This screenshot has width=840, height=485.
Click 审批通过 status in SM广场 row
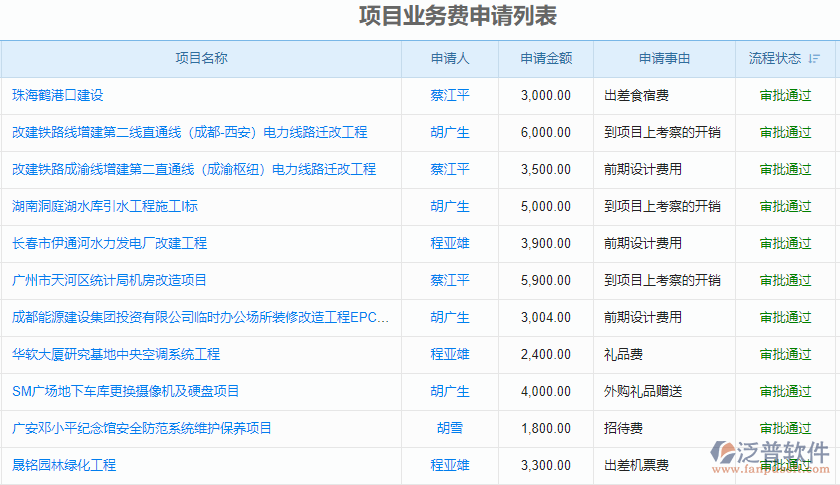tap(785, 391)
